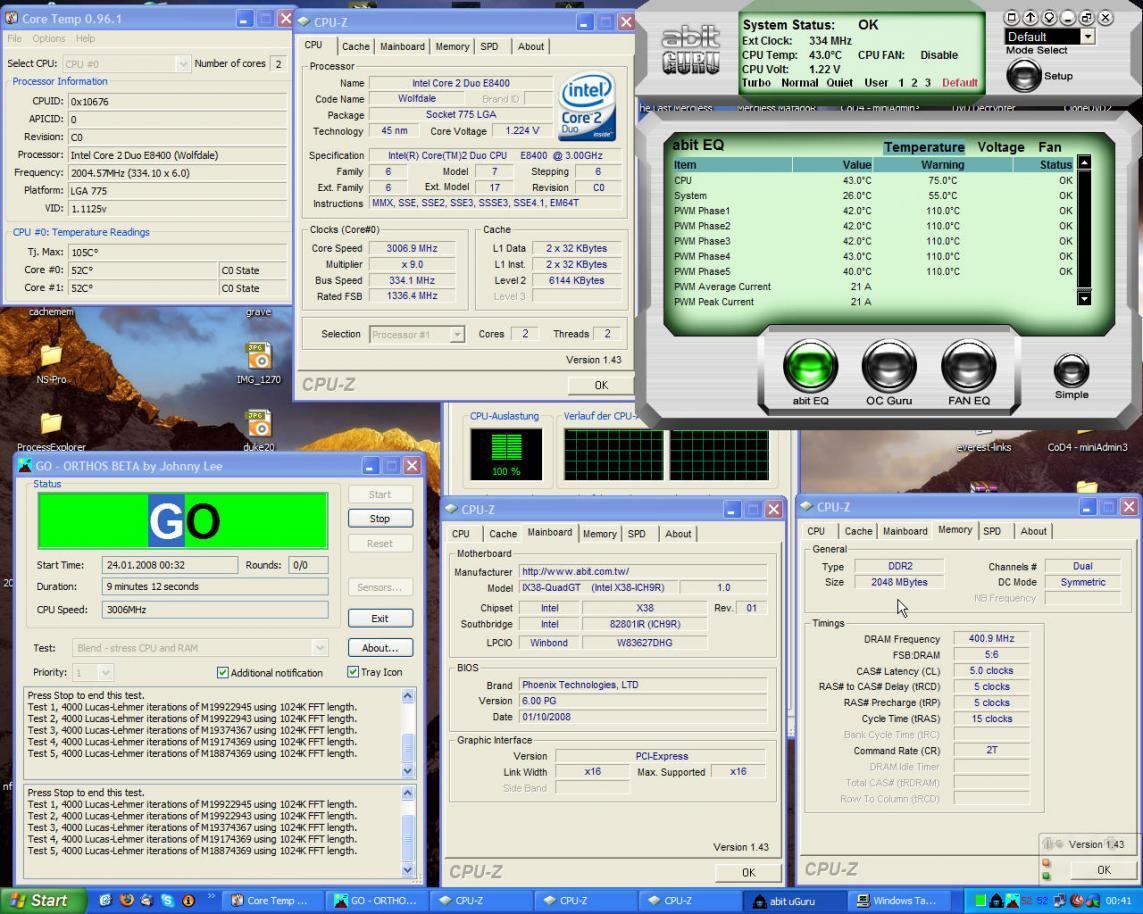Click the system tray clock
The image size is (1143, 914).
click(x=1118, y=901)
